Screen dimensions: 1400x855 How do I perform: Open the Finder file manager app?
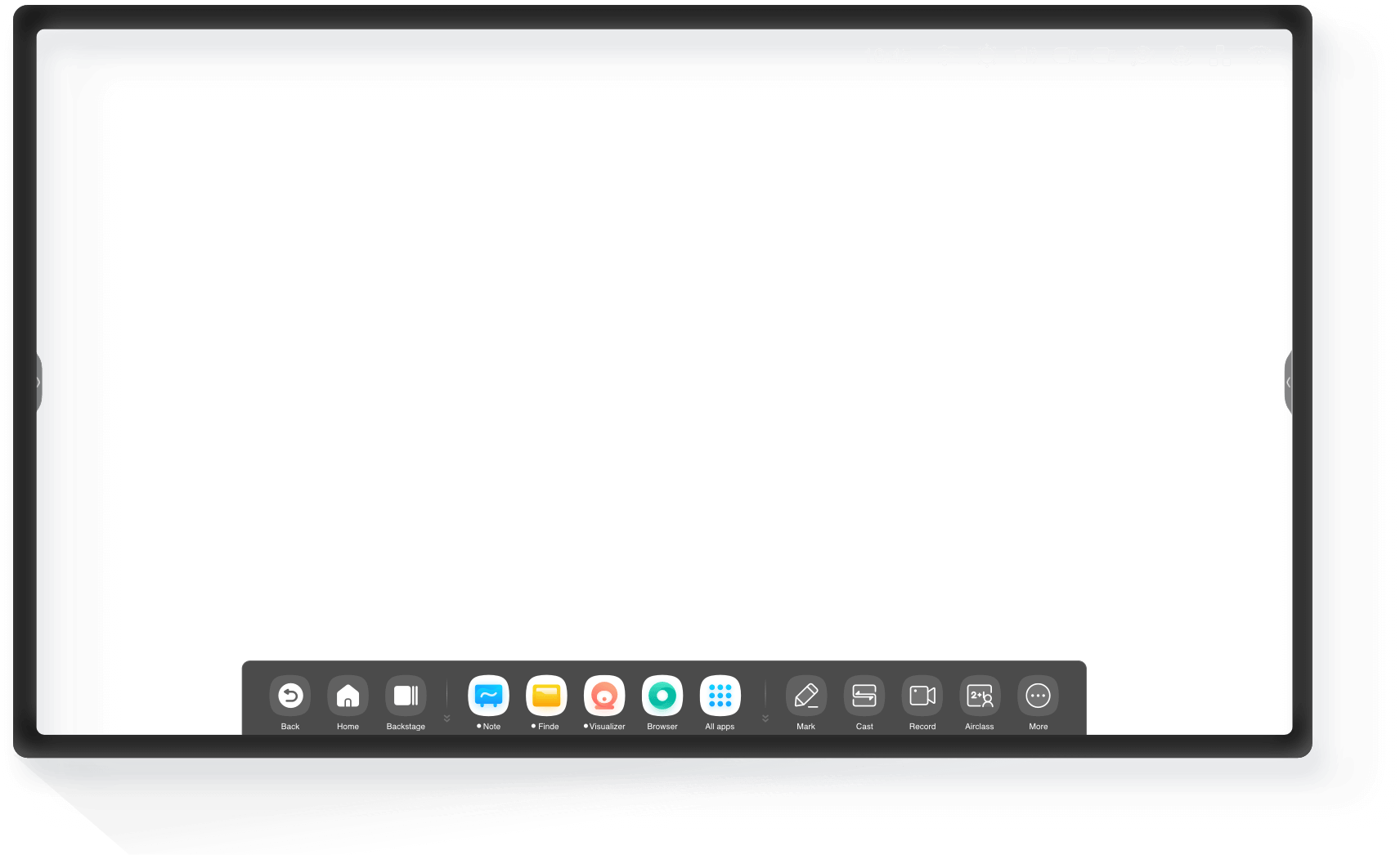(546, 696)
